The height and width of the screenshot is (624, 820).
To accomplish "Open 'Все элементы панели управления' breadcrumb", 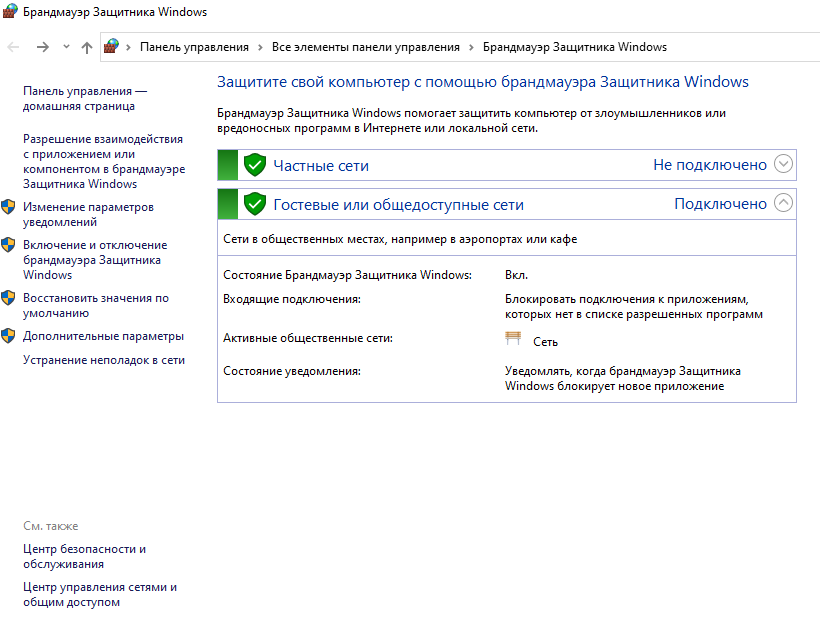I will (x=366, y=47).
